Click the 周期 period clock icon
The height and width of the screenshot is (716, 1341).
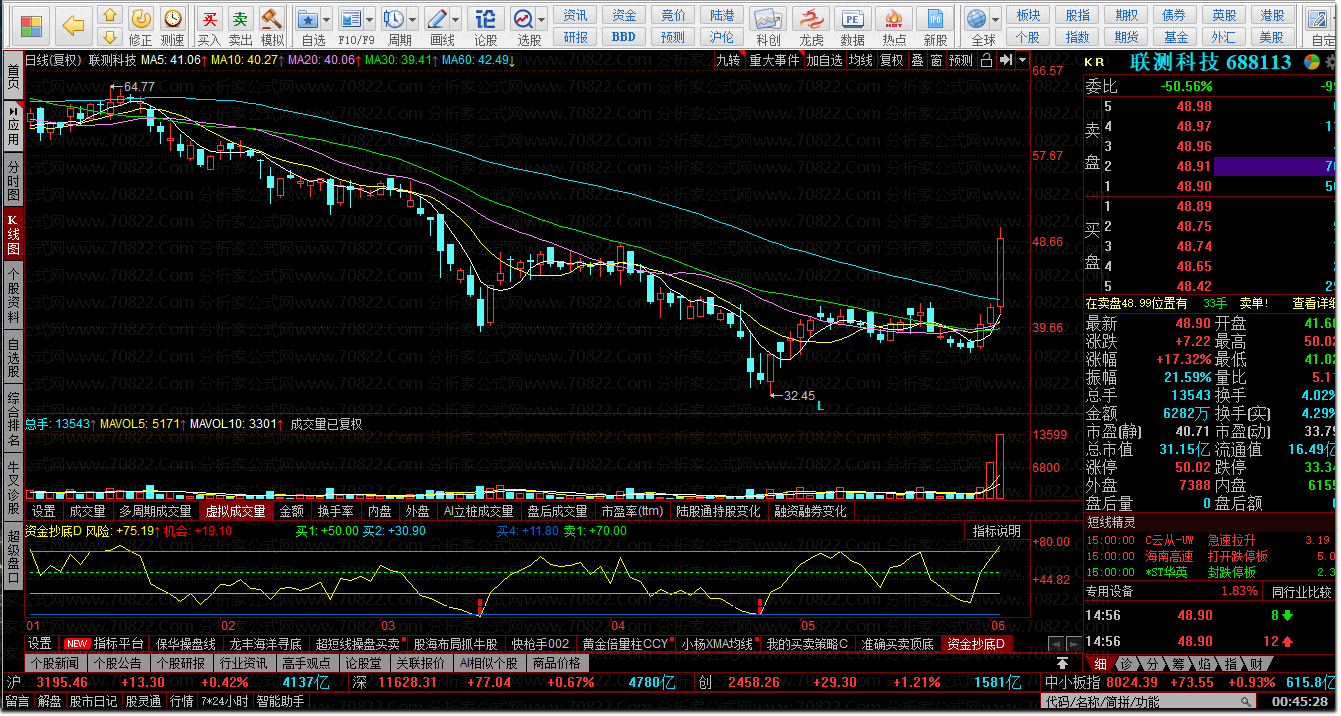(x=394, y=18)
